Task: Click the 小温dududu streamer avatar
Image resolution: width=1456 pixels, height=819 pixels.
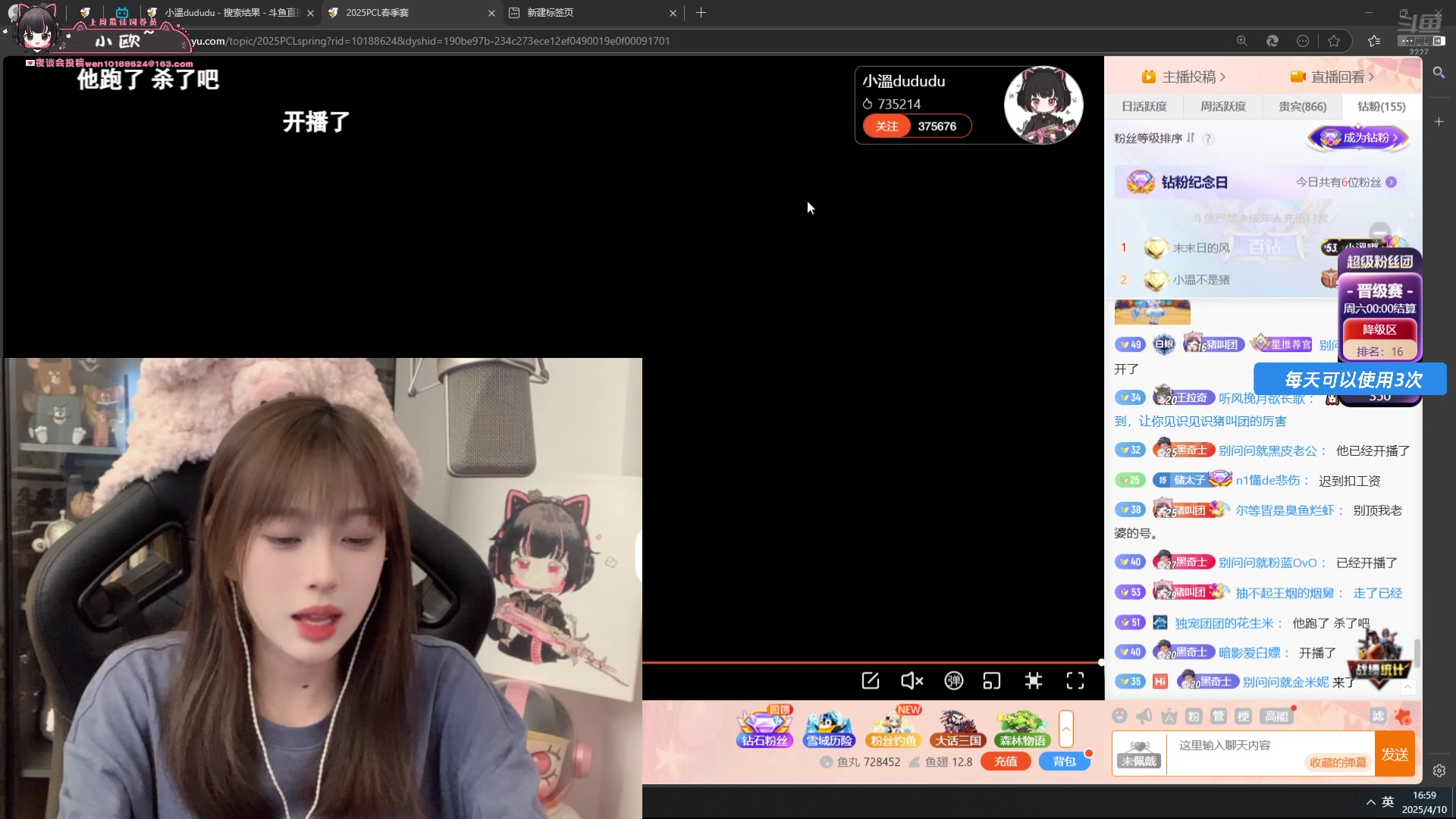Action: pyautogui.click(x=1043, y=105)
